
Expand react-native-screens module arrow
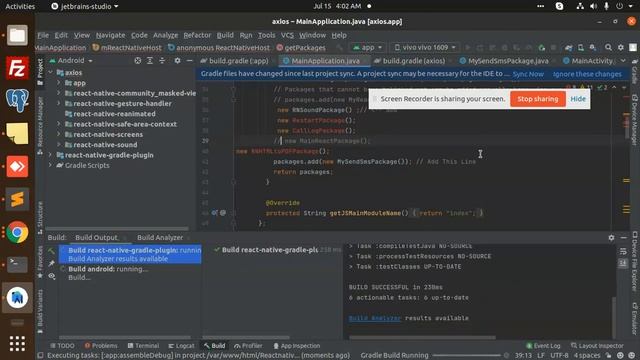tap(59, 134)
